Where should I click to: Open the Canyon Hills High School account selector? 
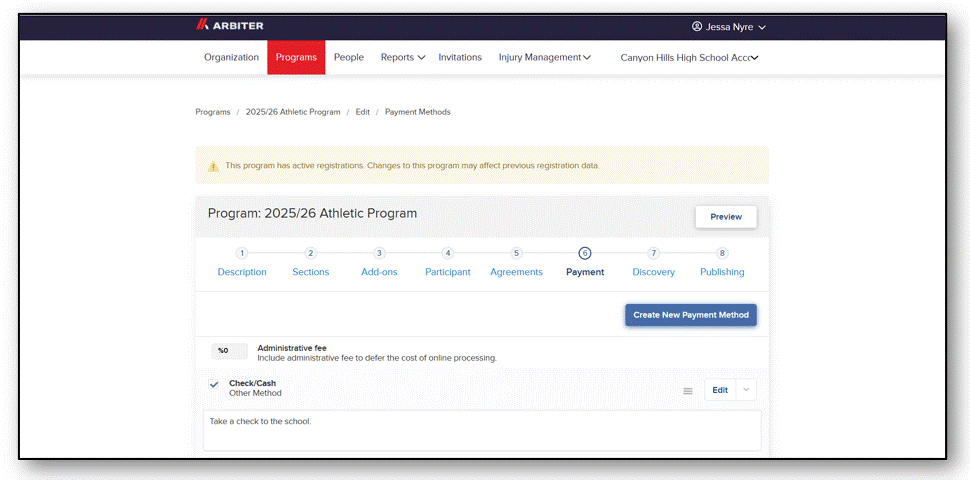689,57
